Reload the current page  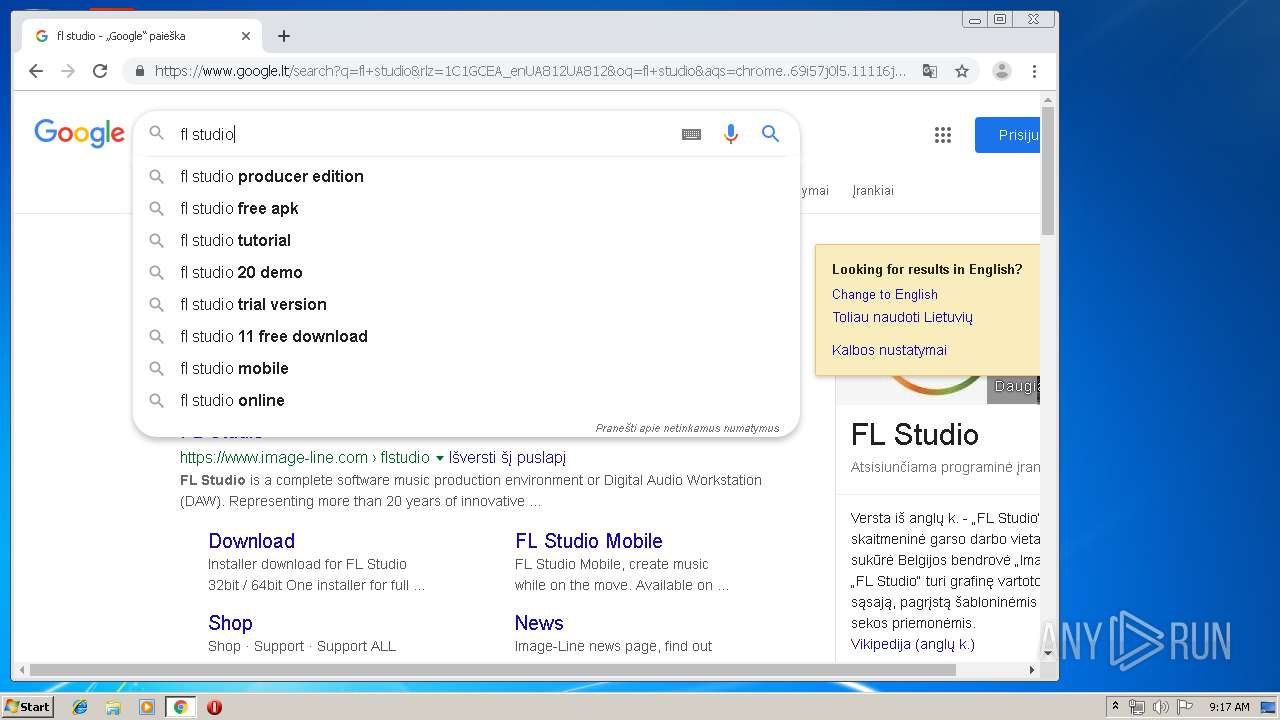[100, 71]
